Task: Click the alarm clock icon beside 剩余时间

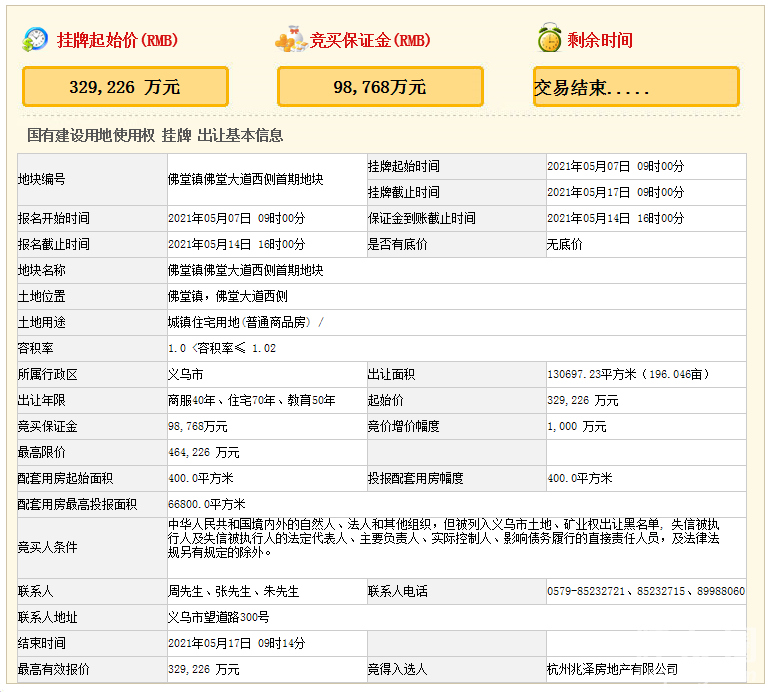Action: [549, 40]
